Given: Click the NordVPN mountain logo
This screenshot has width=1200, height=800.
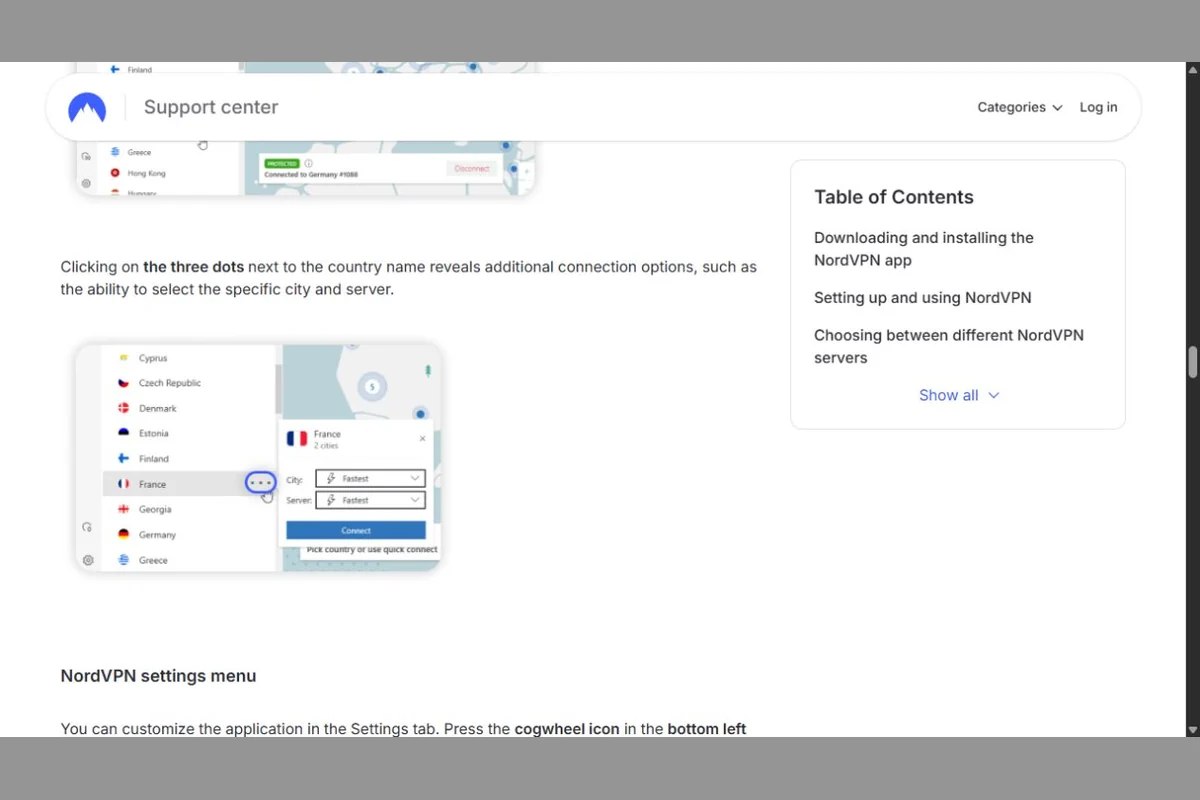Looking at the screenshot, I should coord(87,107).
